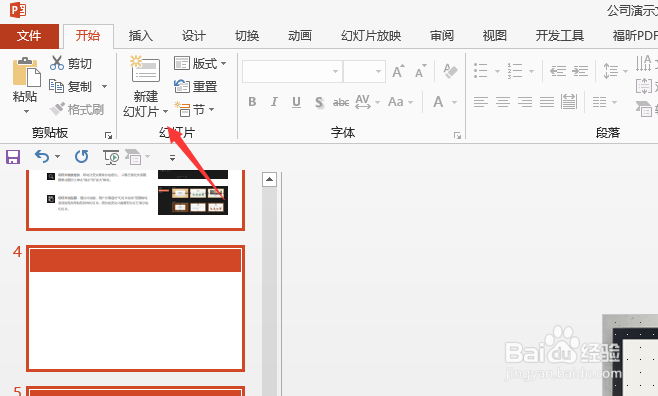Click Save icon in quick access toolbar
This screenshot has width=658, height=396.
point(13,157)
